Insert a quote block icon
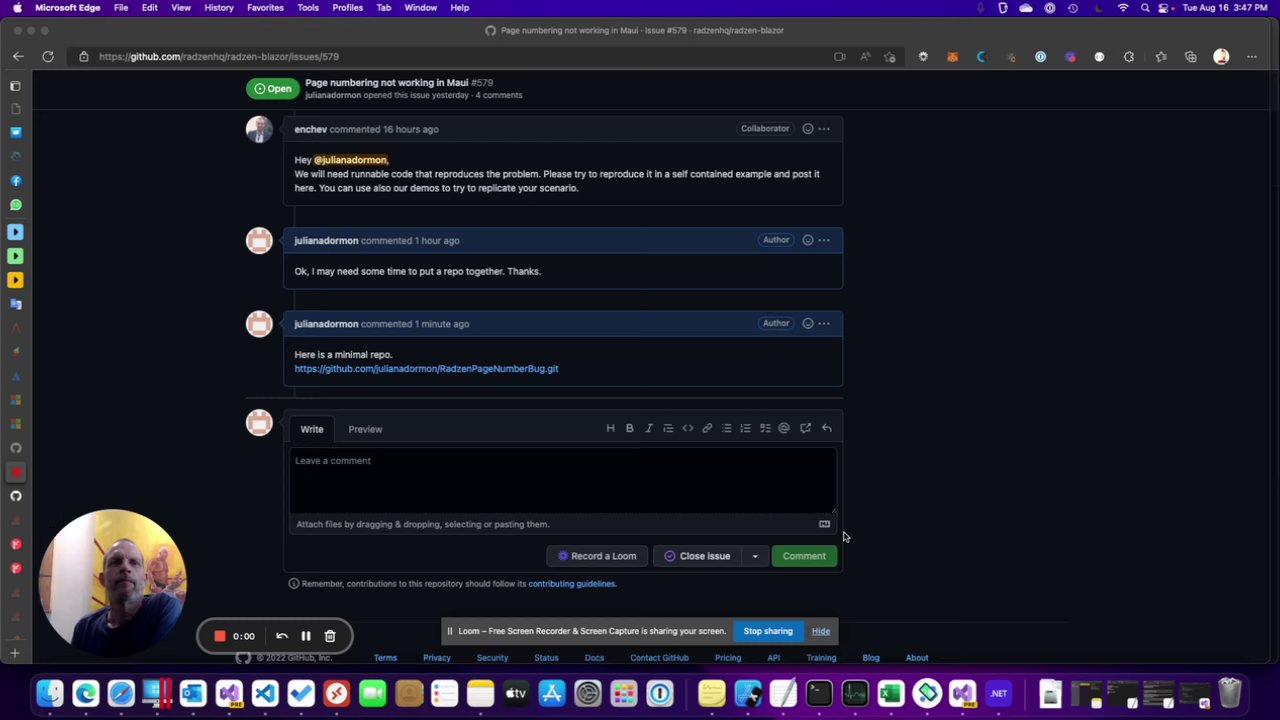This screenshot has height=720, width=1280. [668, 428]
